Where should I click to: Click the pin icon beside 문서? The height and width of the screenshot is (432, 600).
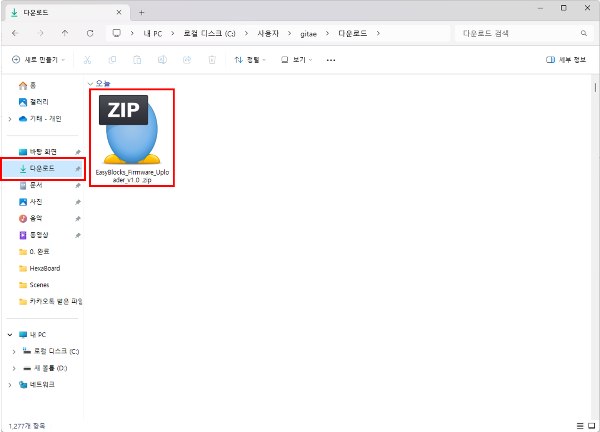click(78, 186)
